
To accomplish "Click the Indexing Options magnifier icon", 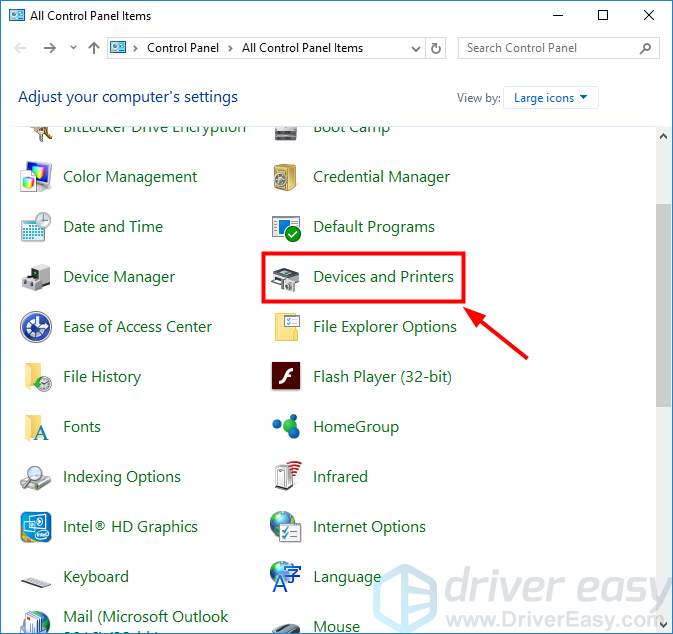I will point(36,477).
